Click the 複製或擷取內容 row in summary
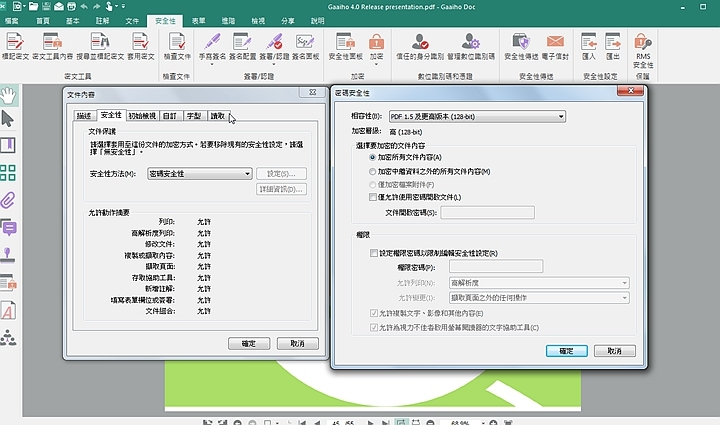The width and height of the screenshot is (720, 425). 168,255
